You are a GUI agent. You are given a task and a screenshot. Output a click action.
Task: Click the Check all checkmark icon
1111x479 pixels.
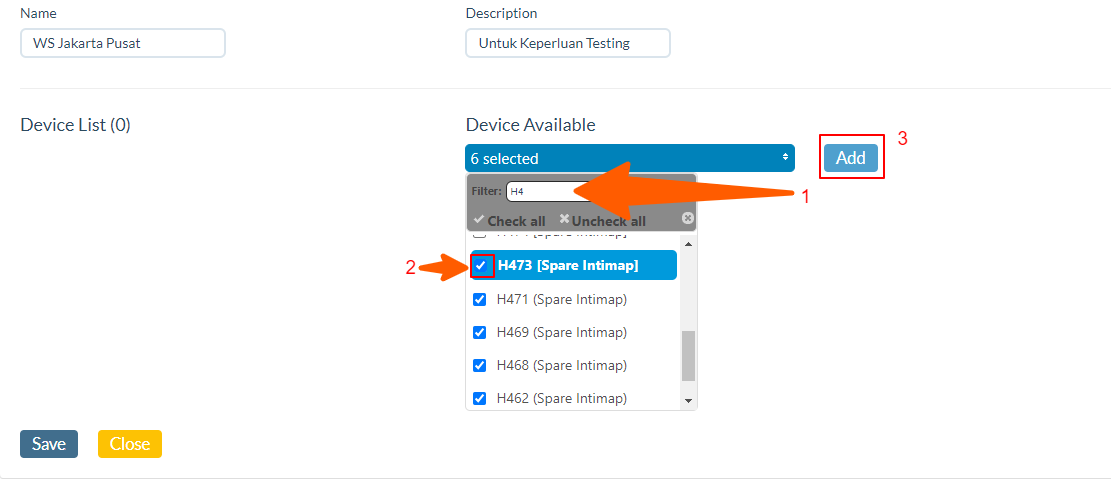point(479,220)
